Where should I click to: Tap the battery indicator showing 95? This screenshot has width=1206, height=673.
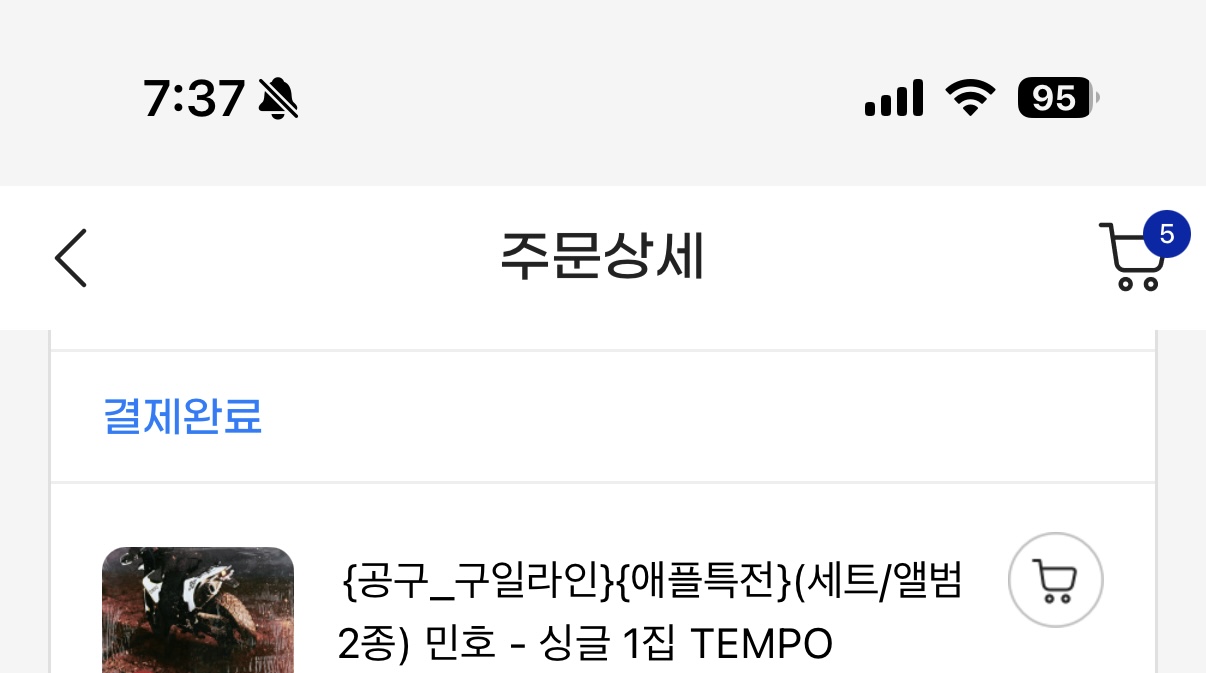[x=1058, y=98]
